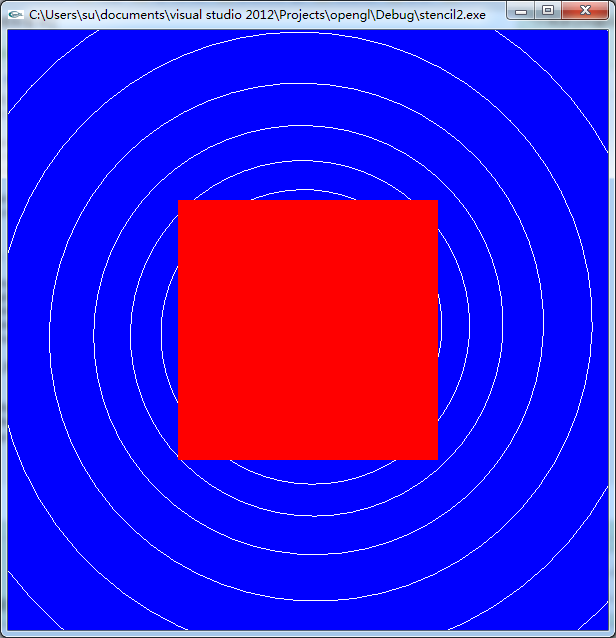Open the application icon system menu
Image resolution: width=616 pixels, height=638 pixels.
15,15
